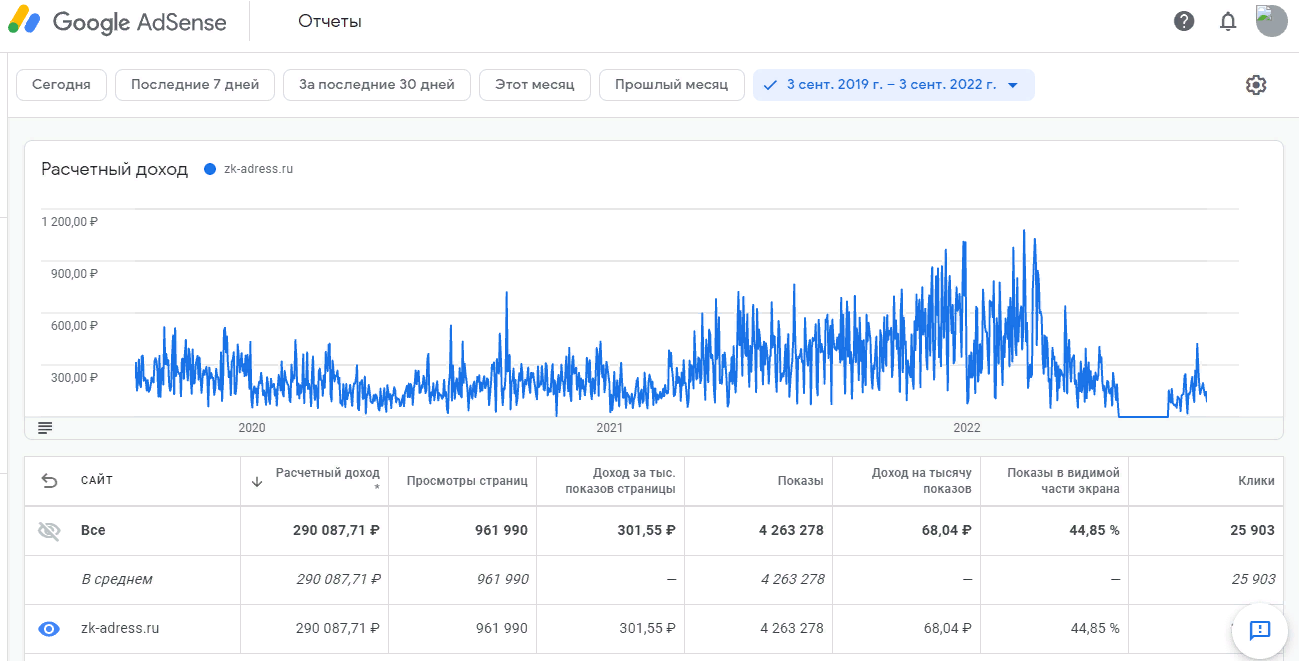
Task: Click the Отчеты page title
Action: point(330,21)
